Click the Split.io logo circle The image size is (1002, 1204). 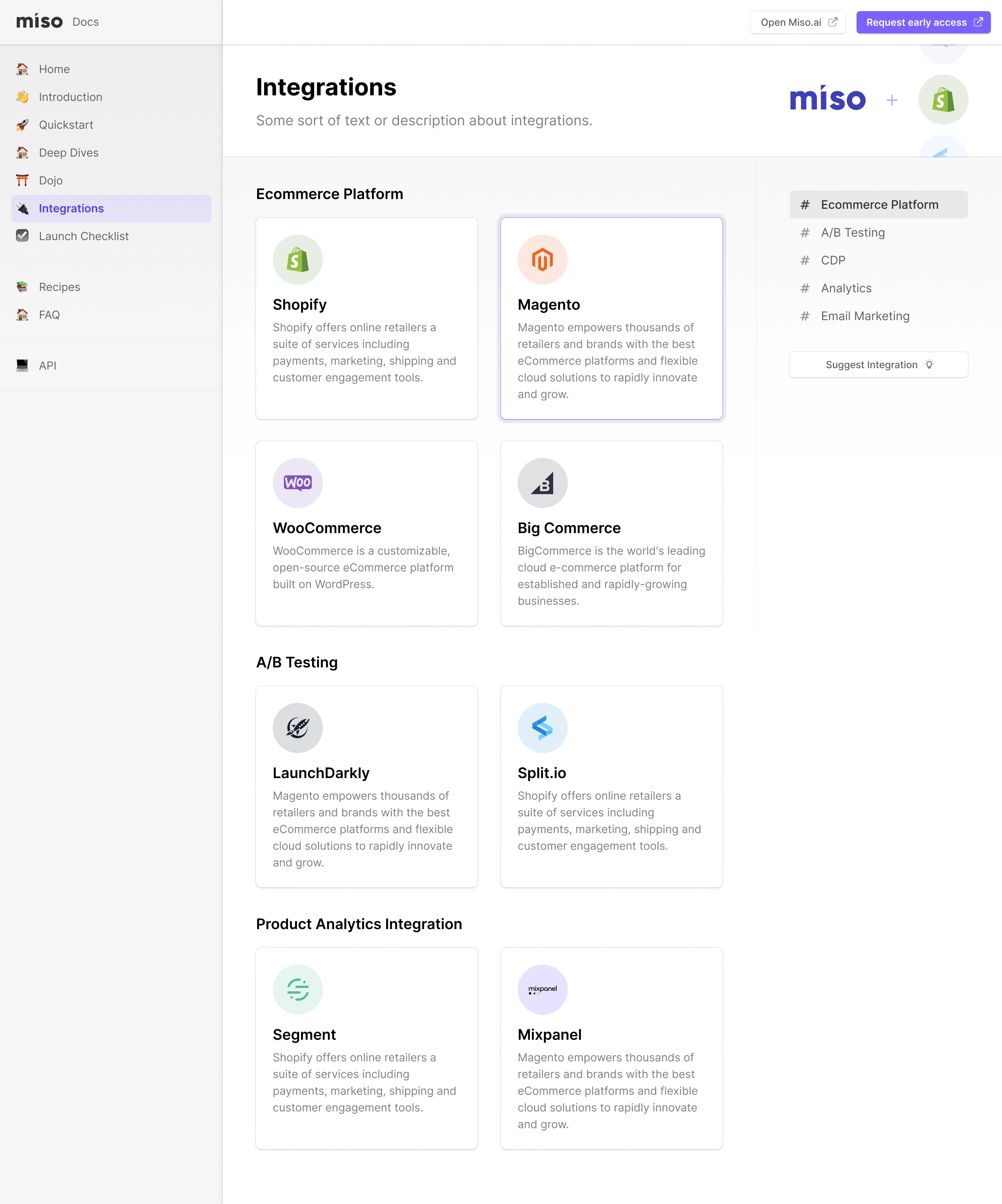pos(542,728)
